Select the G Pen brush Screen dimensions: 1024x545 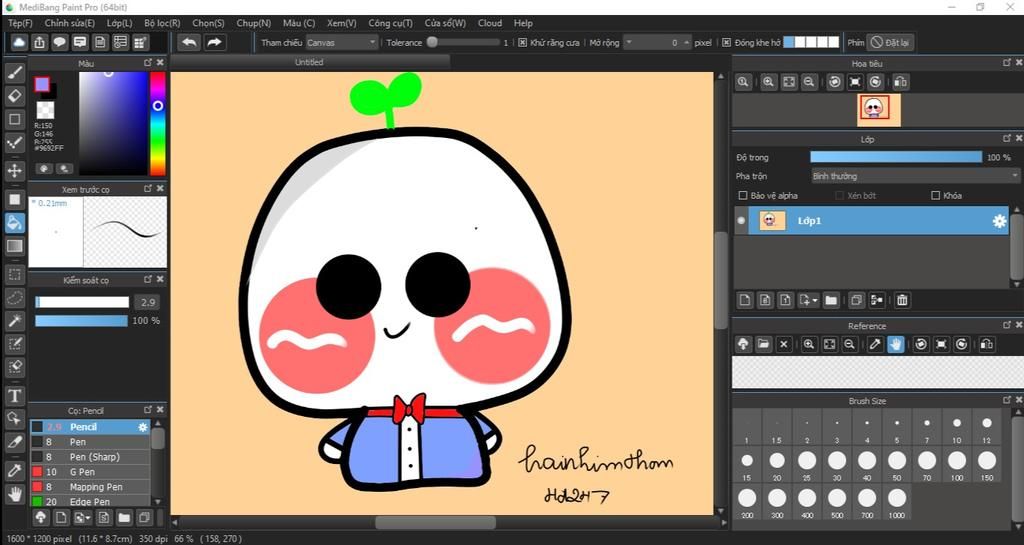[x=82, y=472]
